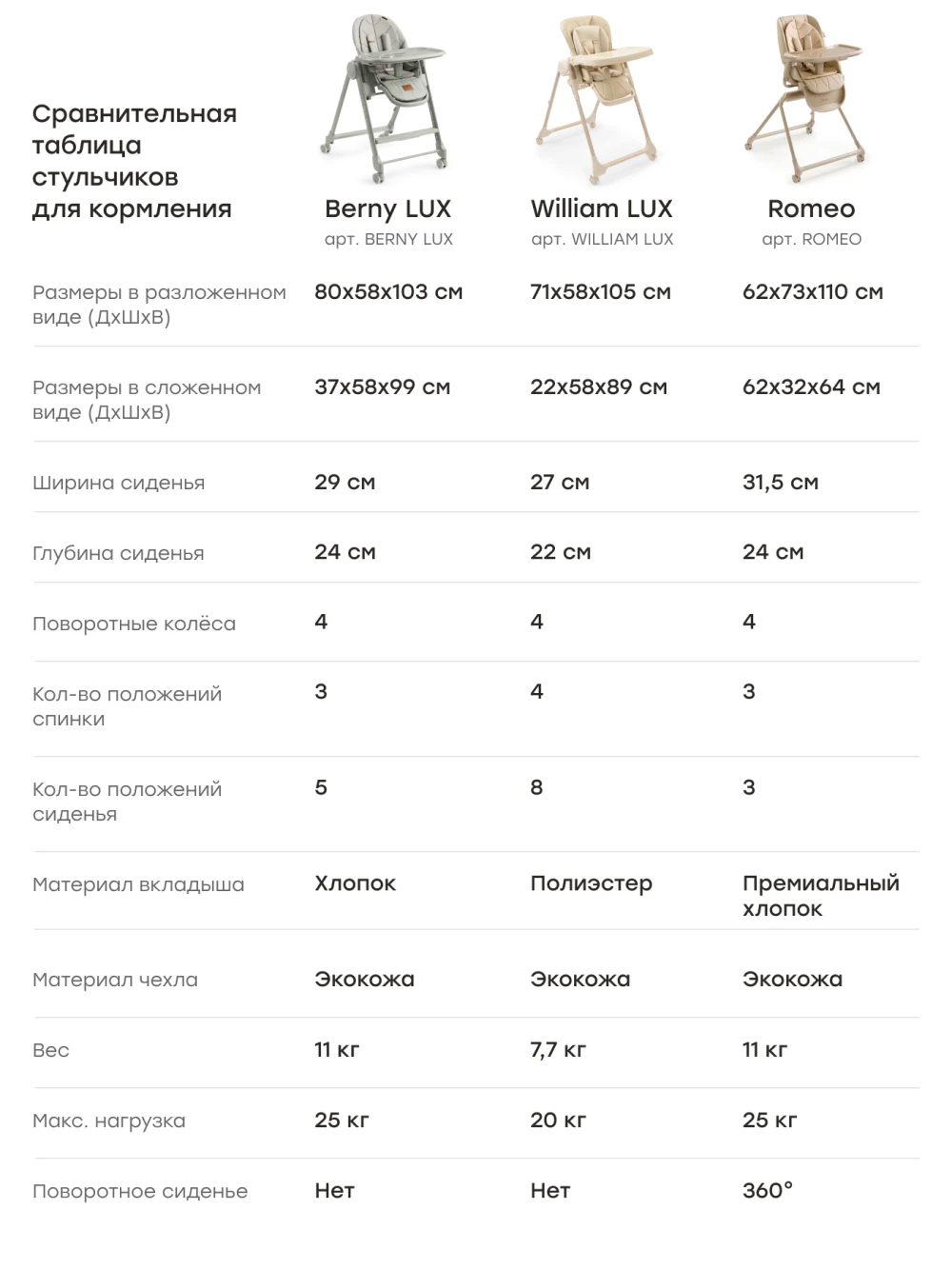Click the Berny LUX high chair image

pos(387,99)
